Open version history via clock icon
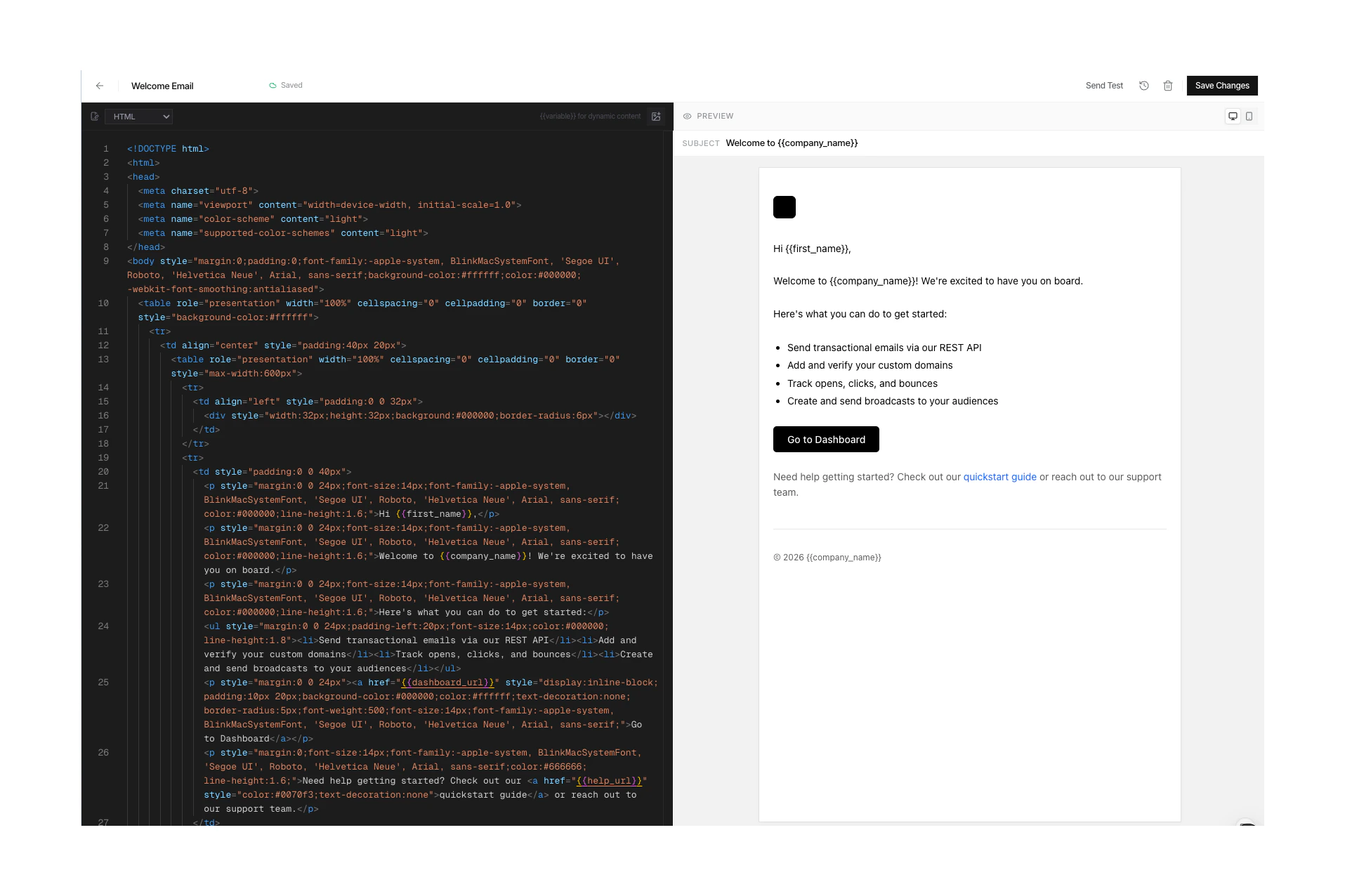 (1143, 86)
